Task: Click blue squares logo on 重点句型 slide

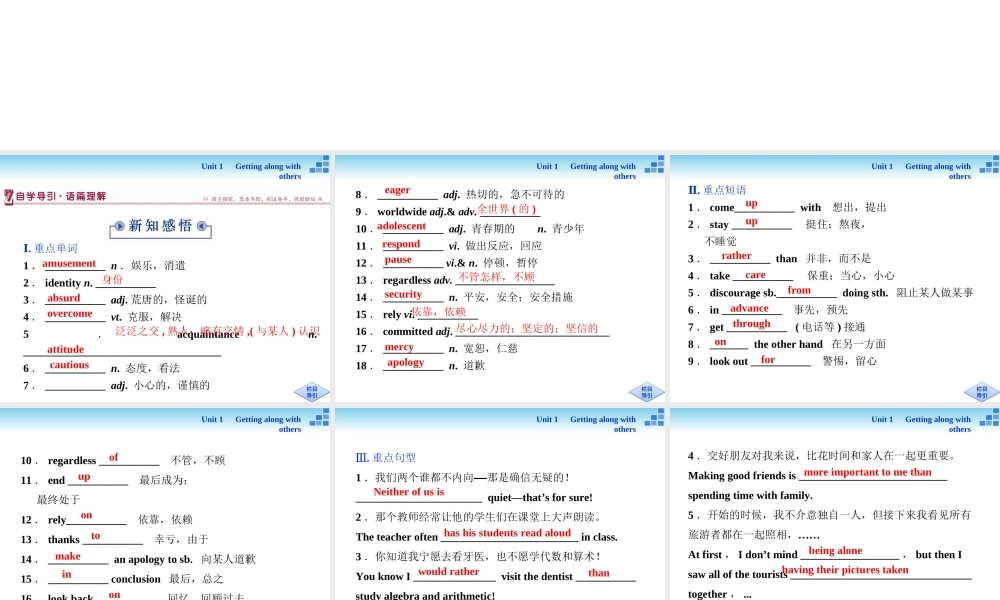Action: pyautogui.click(x=654, y=418)
